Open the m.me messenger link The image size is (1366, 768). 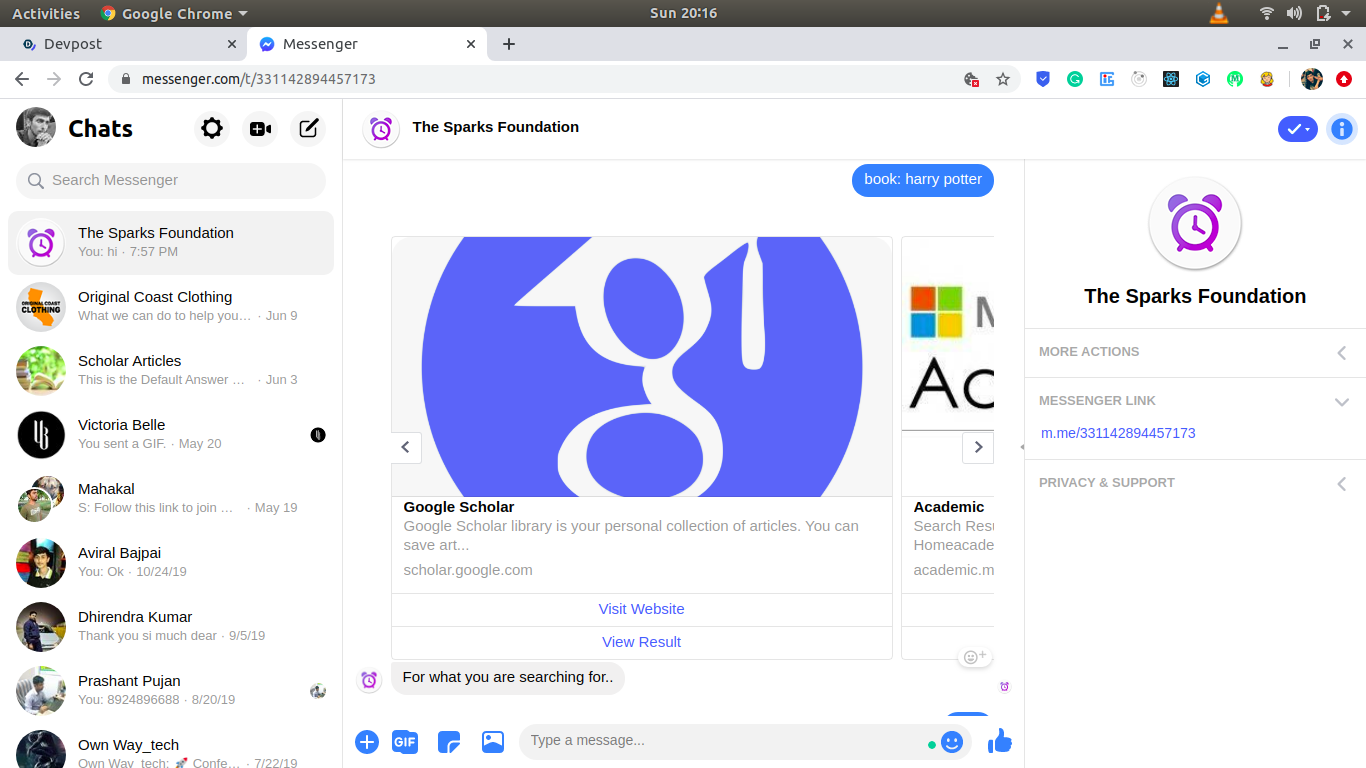[1118, 433]
